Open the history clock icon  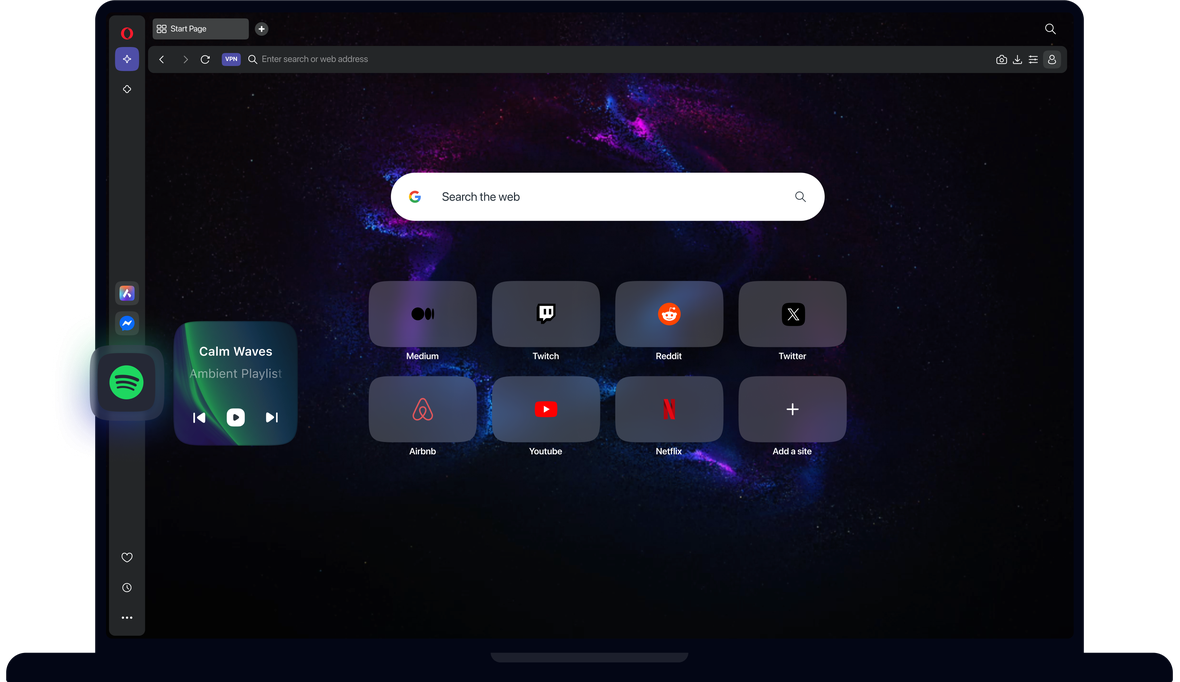click(x=127, y=588)
